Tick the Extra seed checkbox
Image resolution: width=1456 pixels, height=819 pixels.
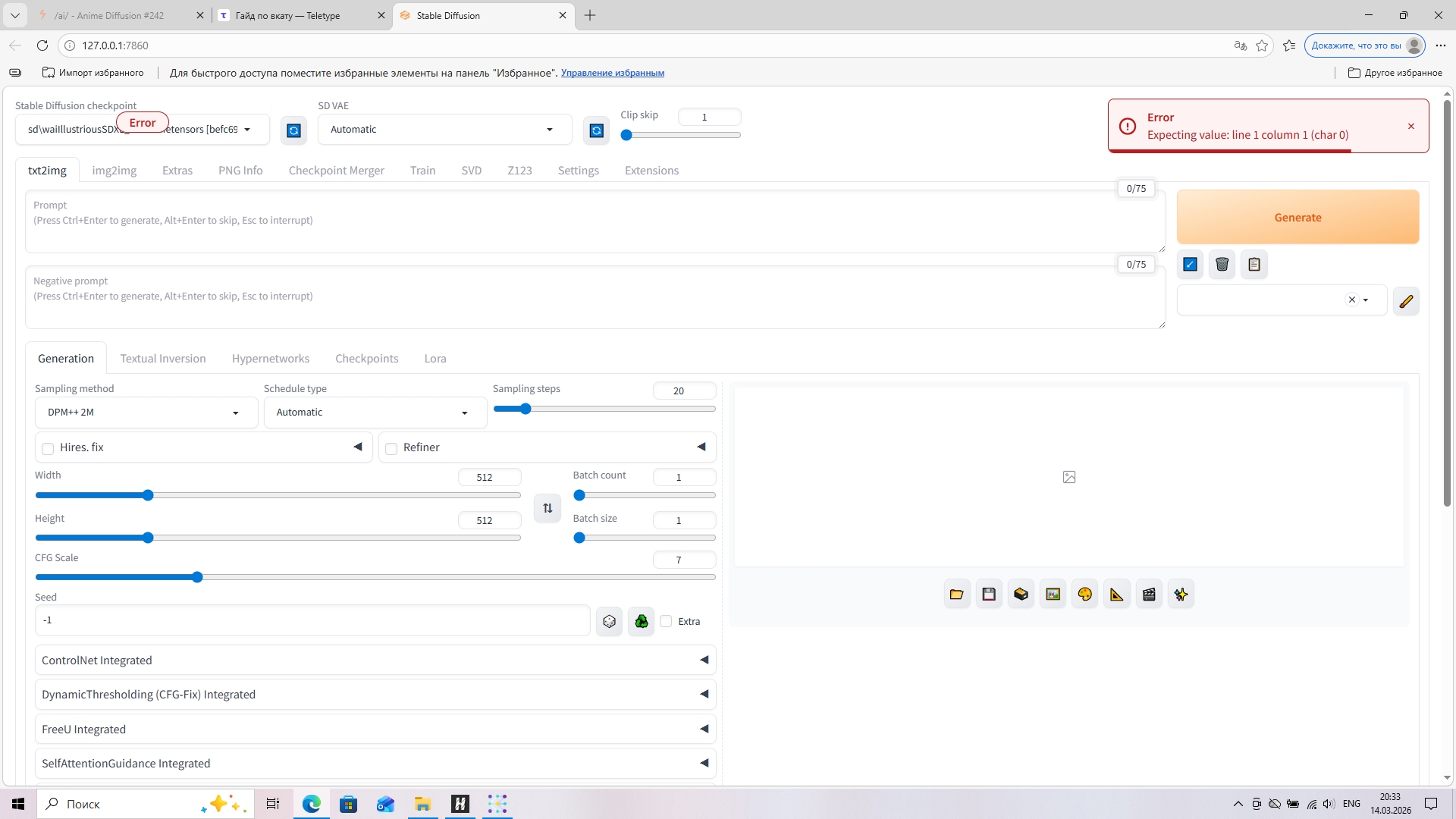(x=666, y=621)
